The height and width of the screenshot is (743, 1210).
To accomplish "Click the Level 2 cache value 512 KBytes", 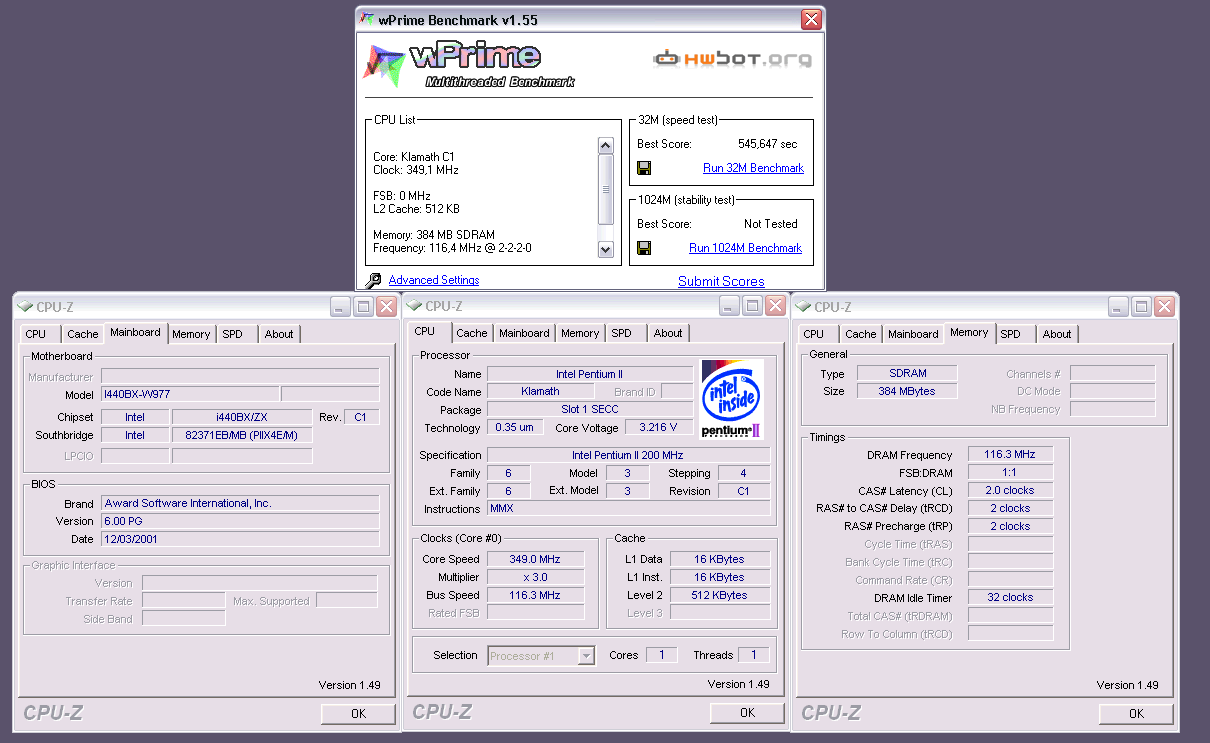I will (x=720, y=595).
